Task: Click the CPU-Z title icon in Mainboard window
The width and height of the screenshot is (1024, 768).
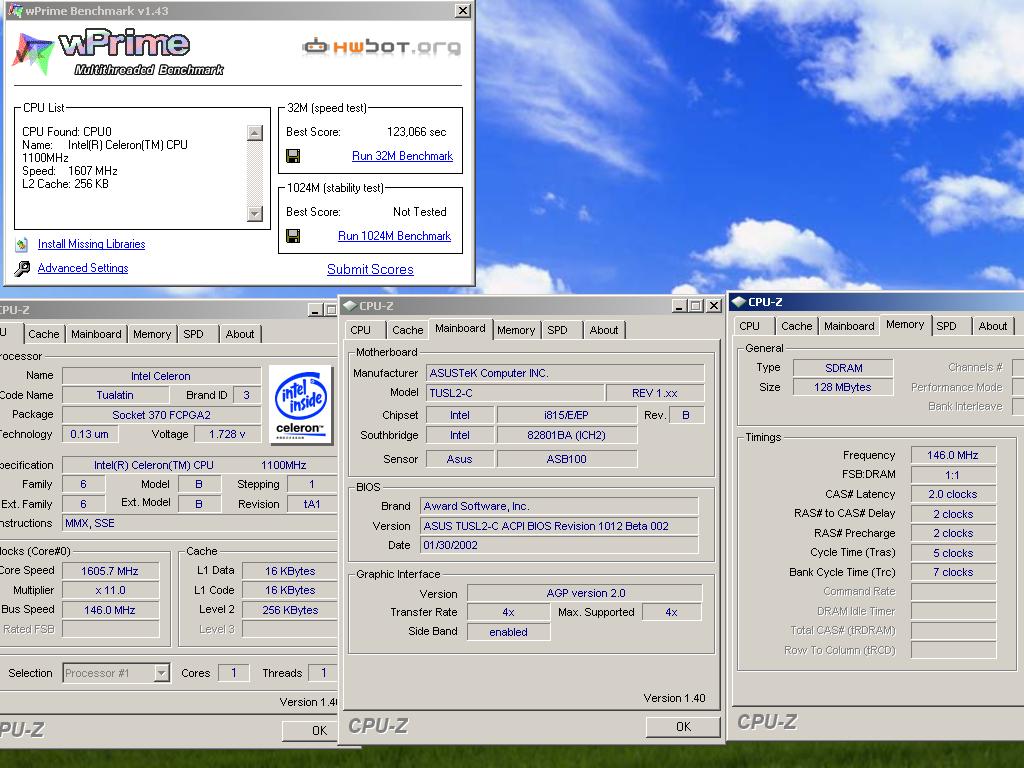Action: pyautogui.click(x=349, y=306)
